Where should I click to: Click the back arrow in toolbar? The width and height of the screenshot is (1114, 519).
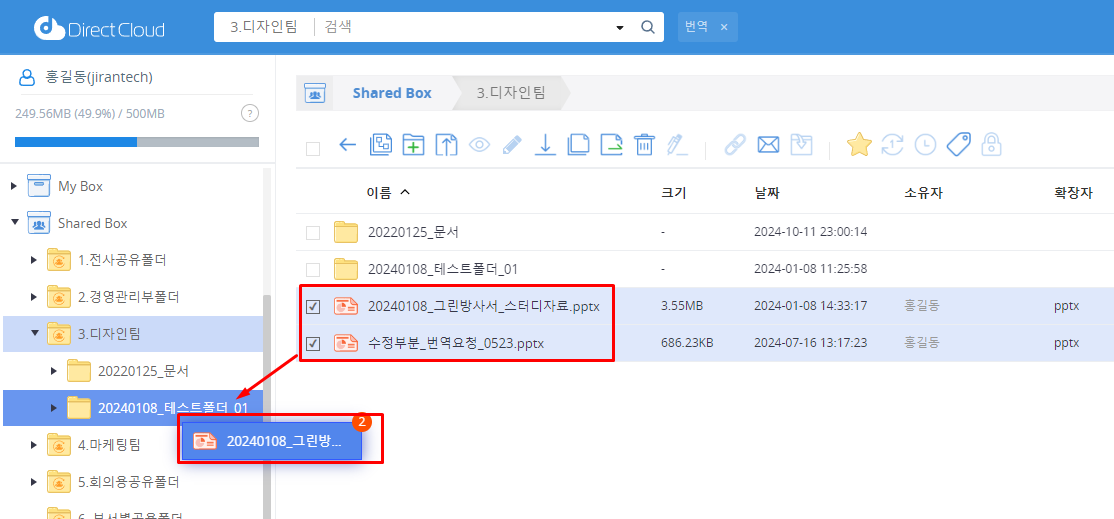(347, 145)
